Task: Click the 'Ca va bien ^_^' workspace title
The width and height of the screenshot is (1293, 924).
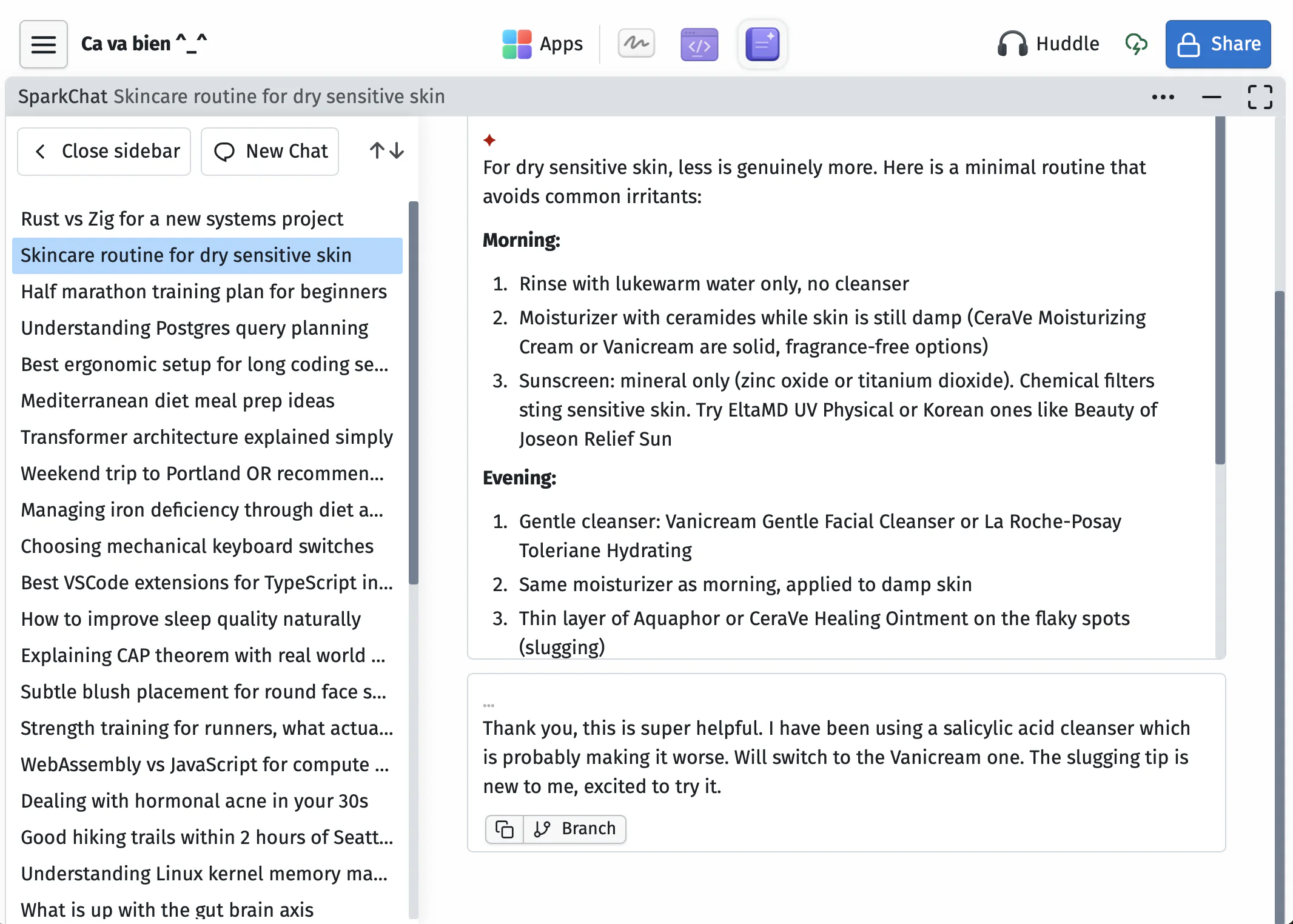Action: pos(144,44)
